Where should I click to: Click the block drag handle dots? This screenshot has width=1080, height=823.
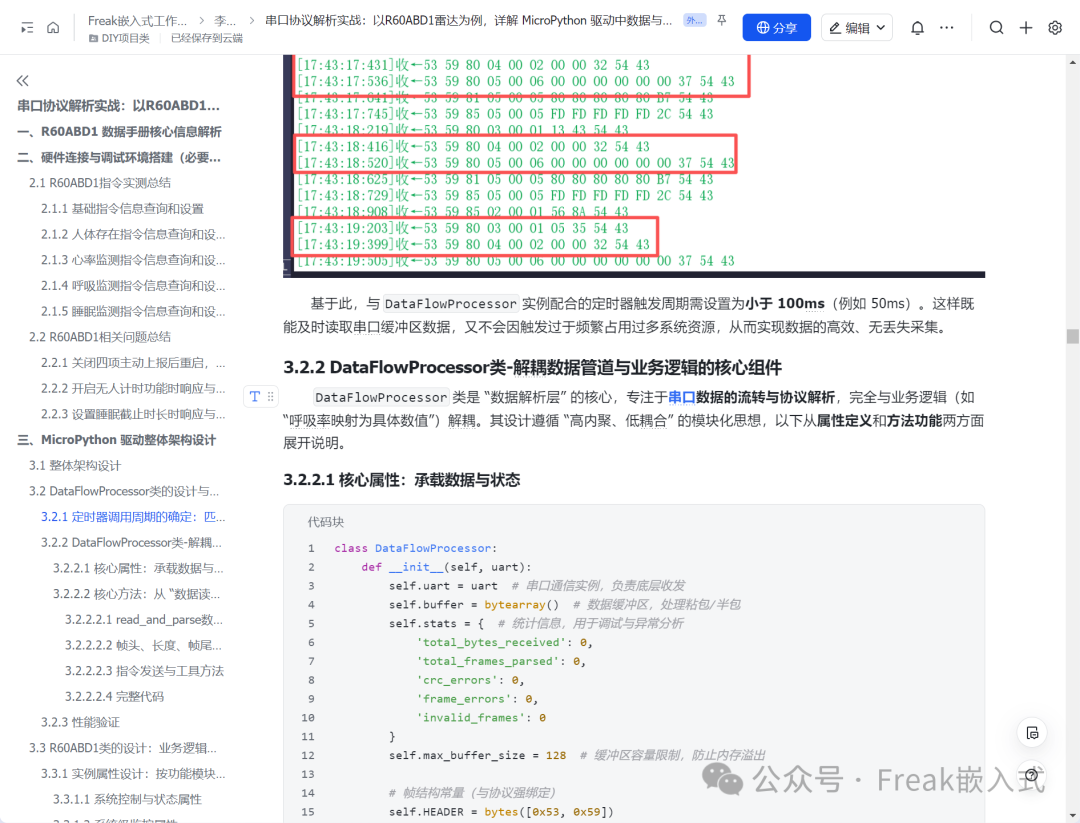click(x=271, y=396)
